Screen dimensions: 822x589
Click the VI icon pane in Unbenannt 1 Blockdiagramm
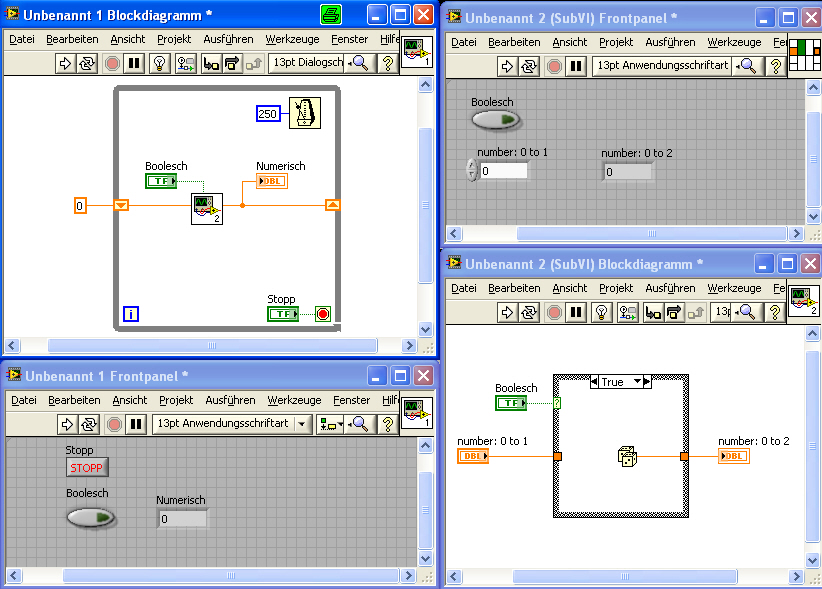point(417,52)
